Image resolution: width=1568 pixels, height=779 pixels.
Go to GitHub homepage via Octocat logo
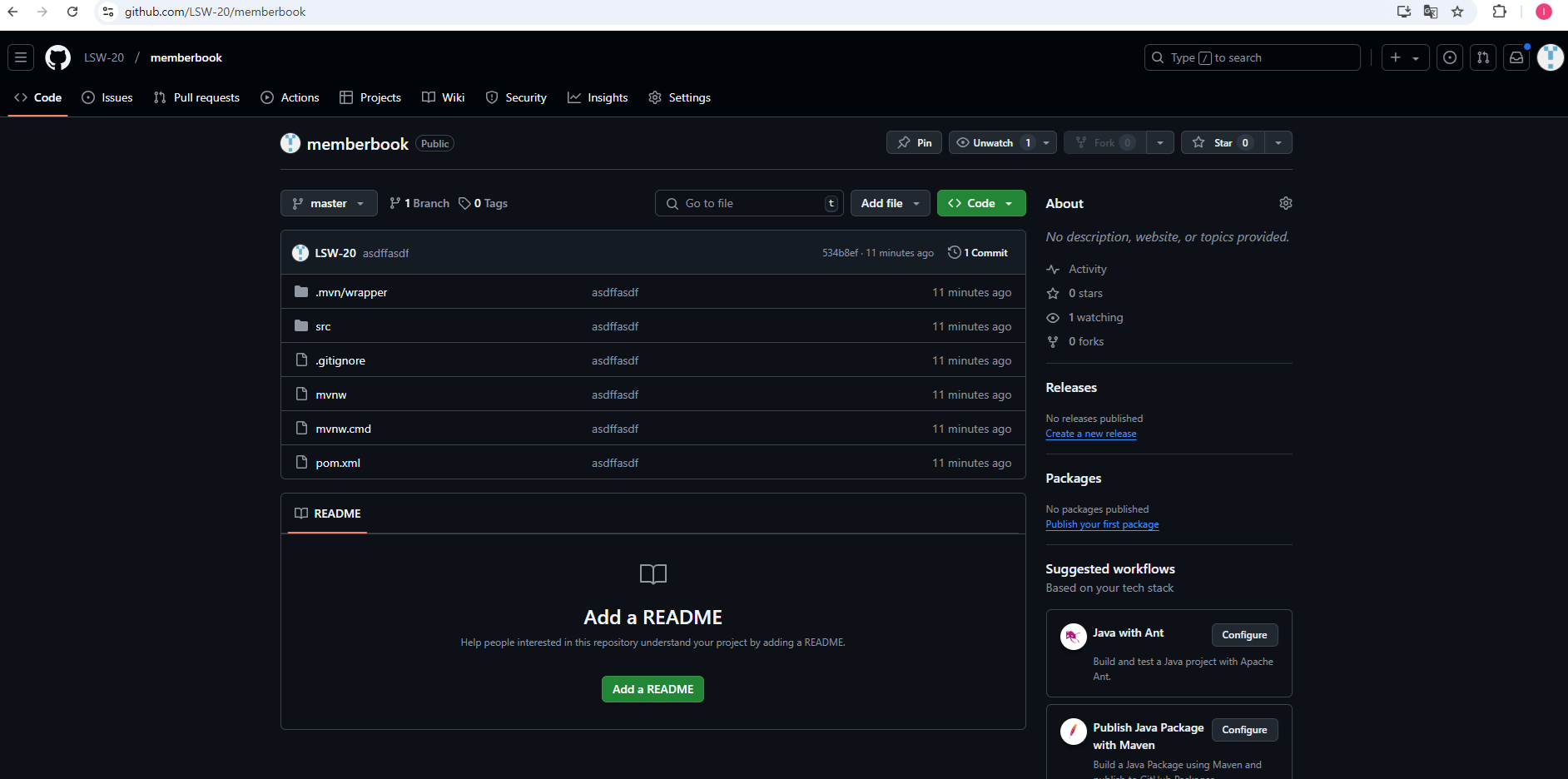[58, 57]
